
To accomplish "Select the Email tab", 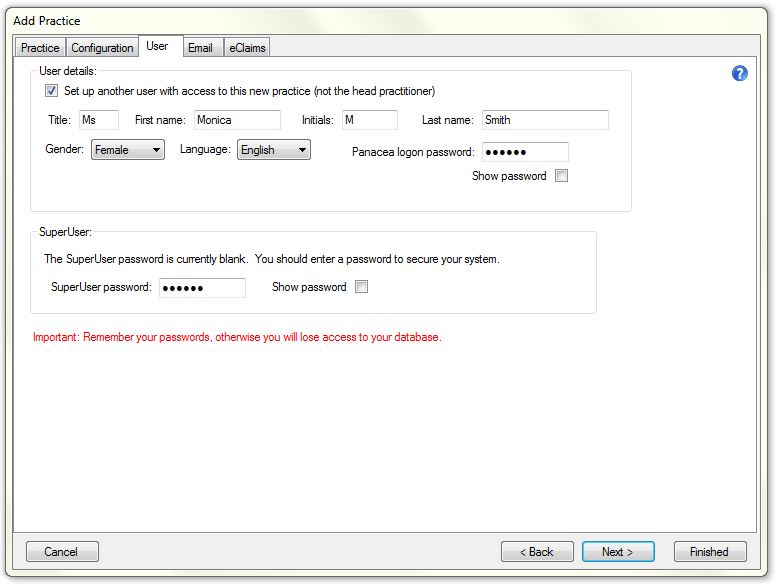I will tap(200, 48).
